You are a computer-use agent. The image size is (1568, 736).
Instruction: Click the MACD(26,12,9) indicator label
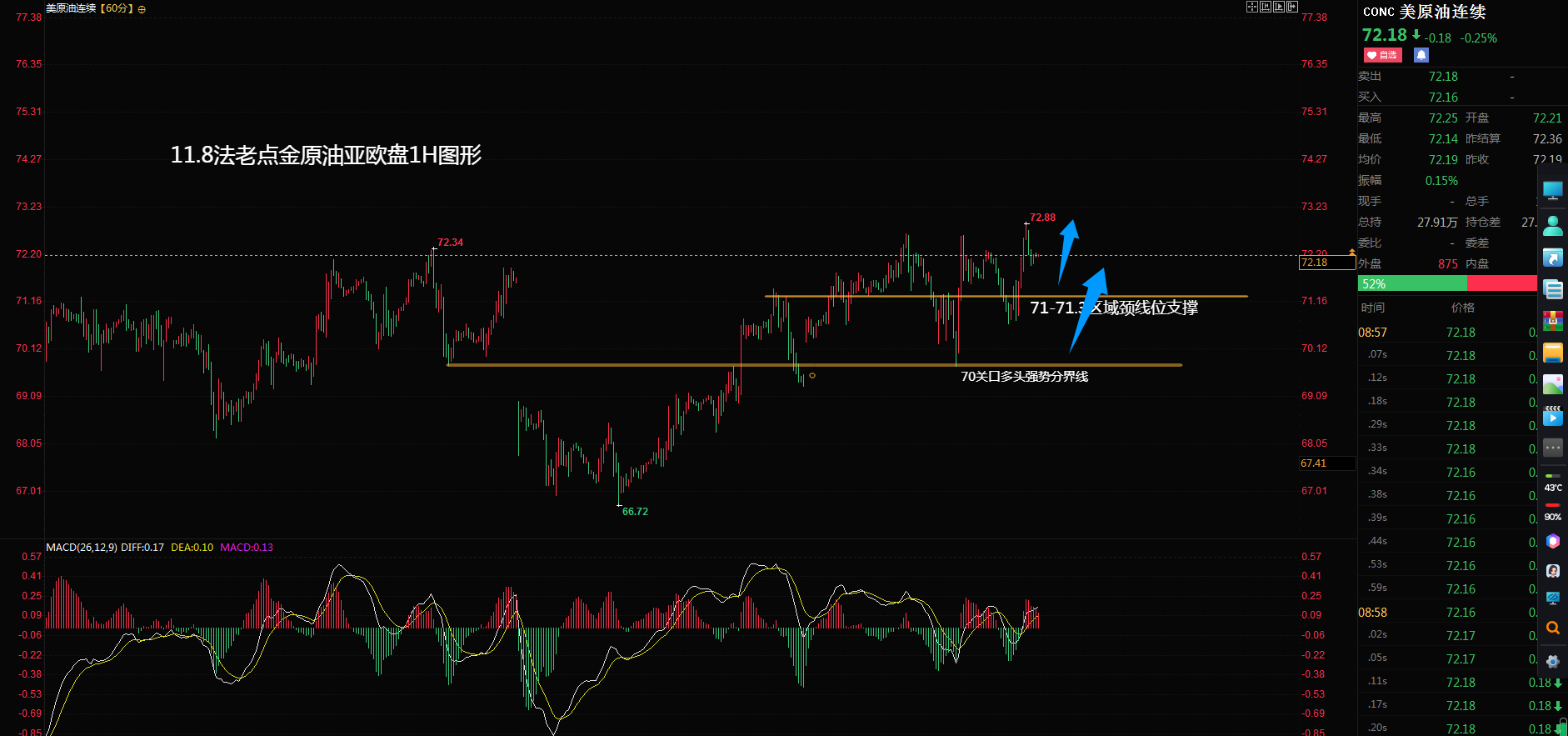82,548
